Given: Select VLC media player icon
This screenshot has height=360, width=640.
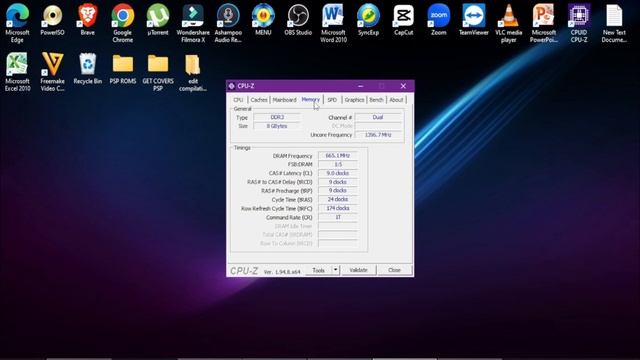Looking at the screenshot, I should (x=509, y=22).
